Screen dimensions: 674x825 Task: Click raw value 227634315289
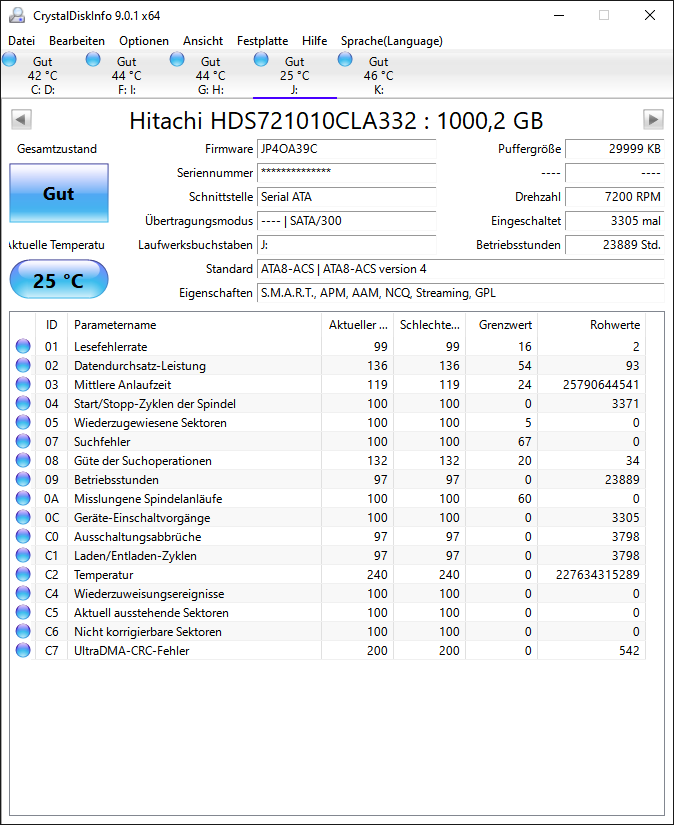point(598,575)
